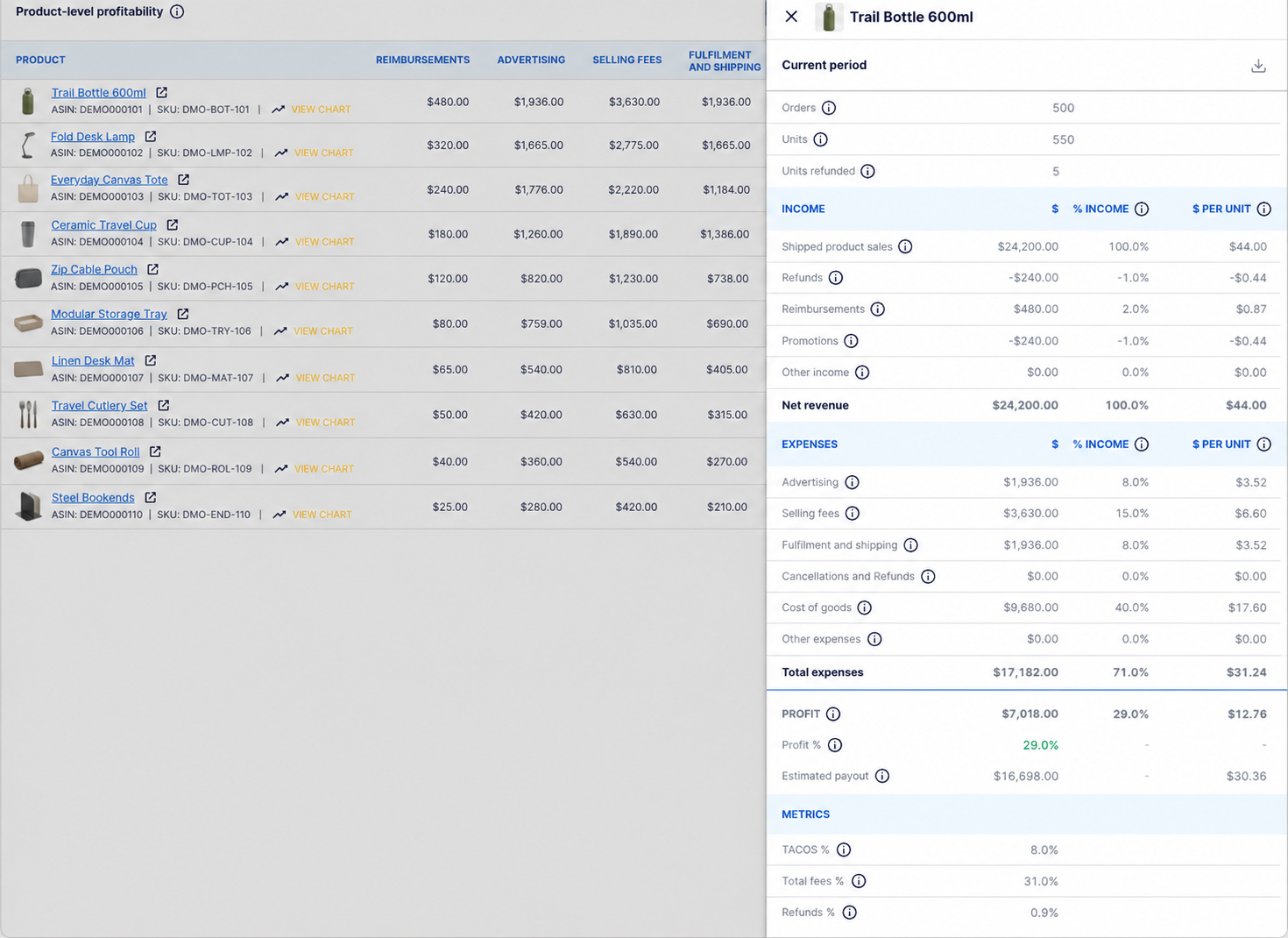The height and width of the screenshot is (938, 1288).
Task: View chart for Trail Bottle 600ml
Action: [311, 110]
